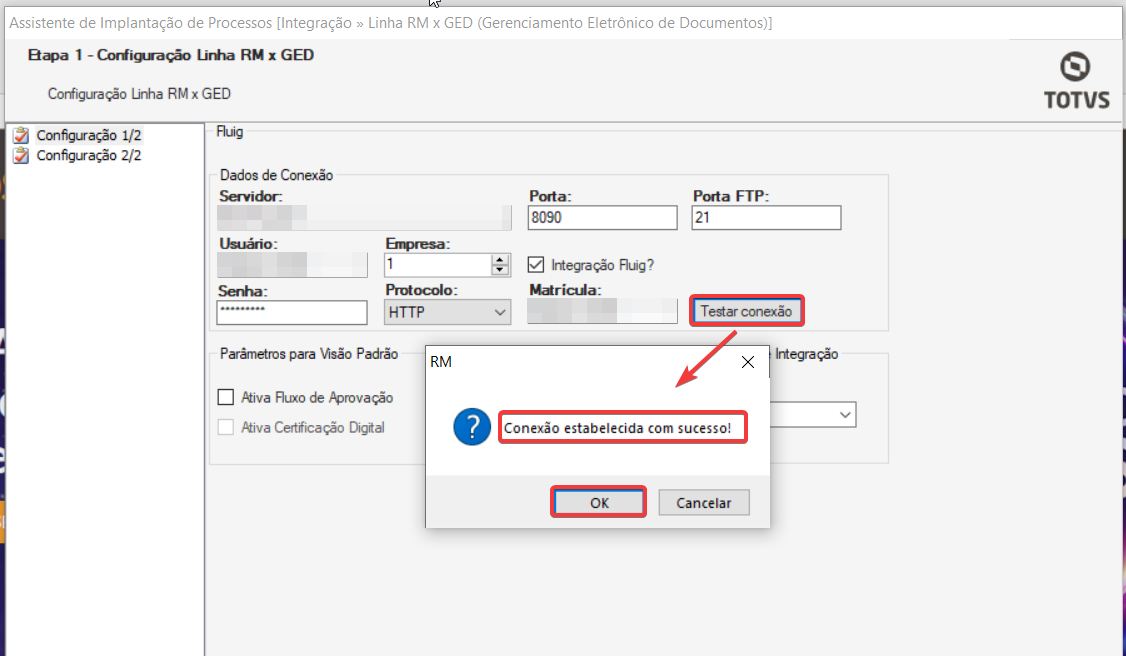1126x656 pixels.
Task: Click the Testar conexão button
Action: pos(746,311)
